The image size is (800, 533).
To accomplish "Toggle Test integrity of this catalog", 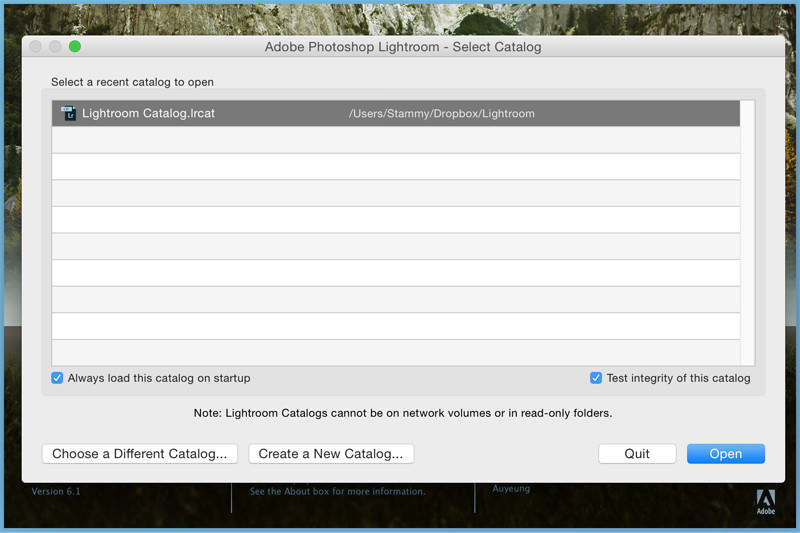I will point(596,378).
